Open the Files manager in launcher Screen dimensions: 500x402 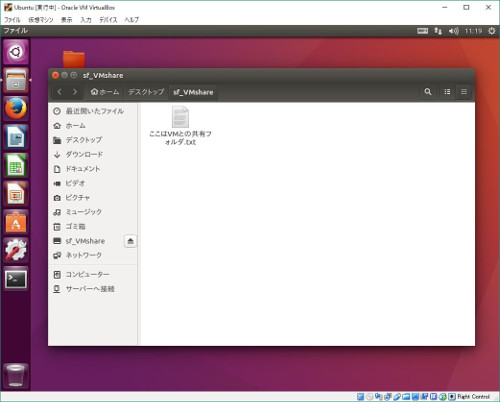(x=16, y=80)
